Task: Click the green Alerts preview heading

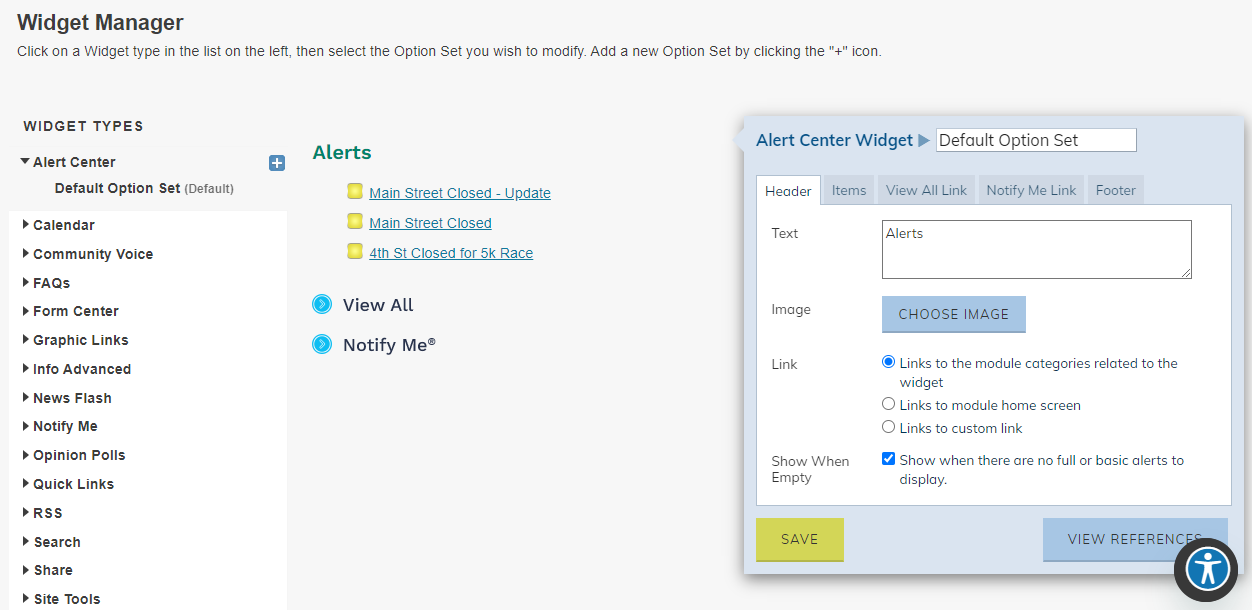Action: [342, 152]
